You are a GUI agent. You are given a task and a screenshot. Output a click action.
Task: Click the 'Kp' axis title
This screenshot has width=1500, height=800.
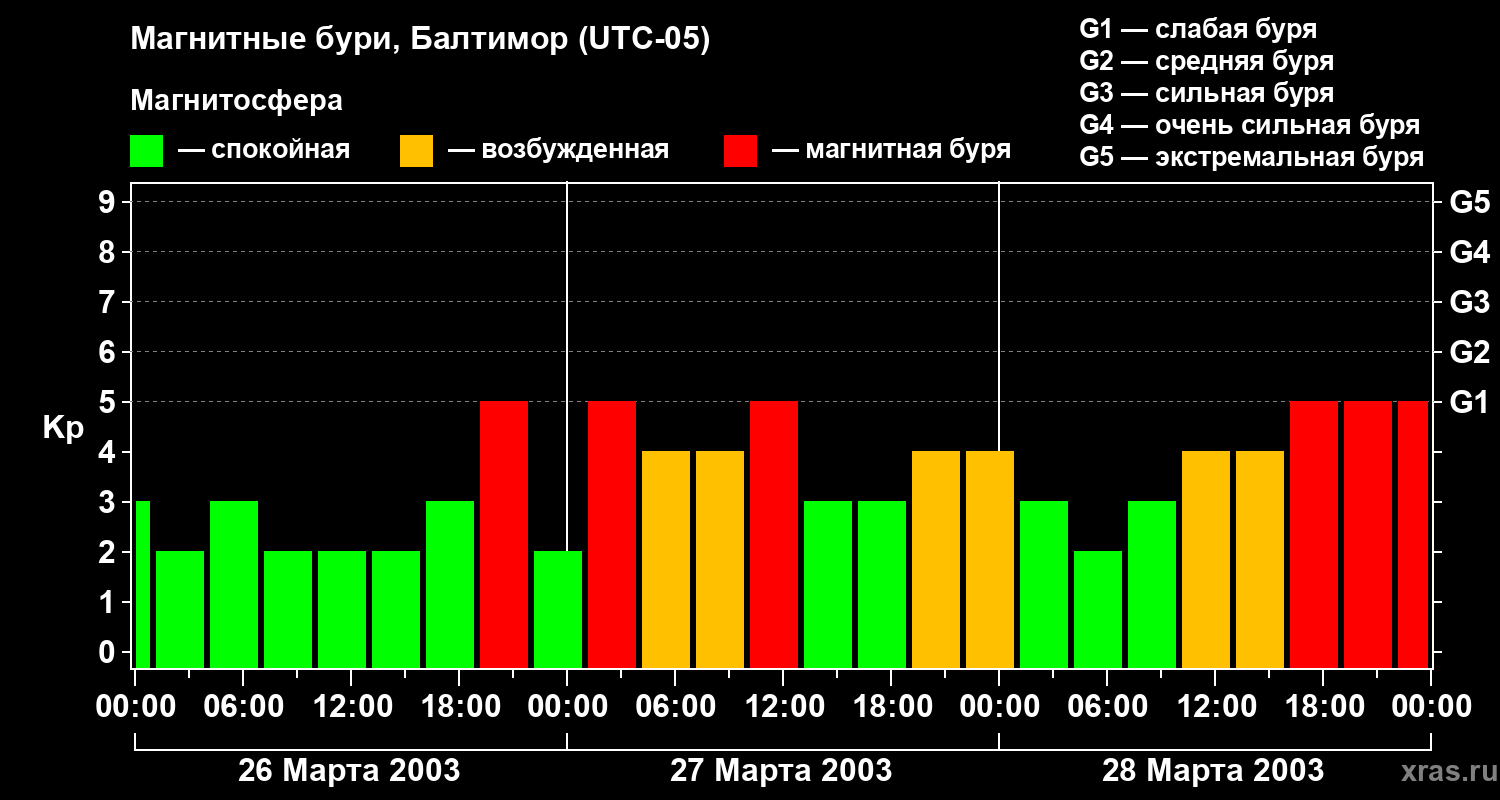(x=63, y=427)
